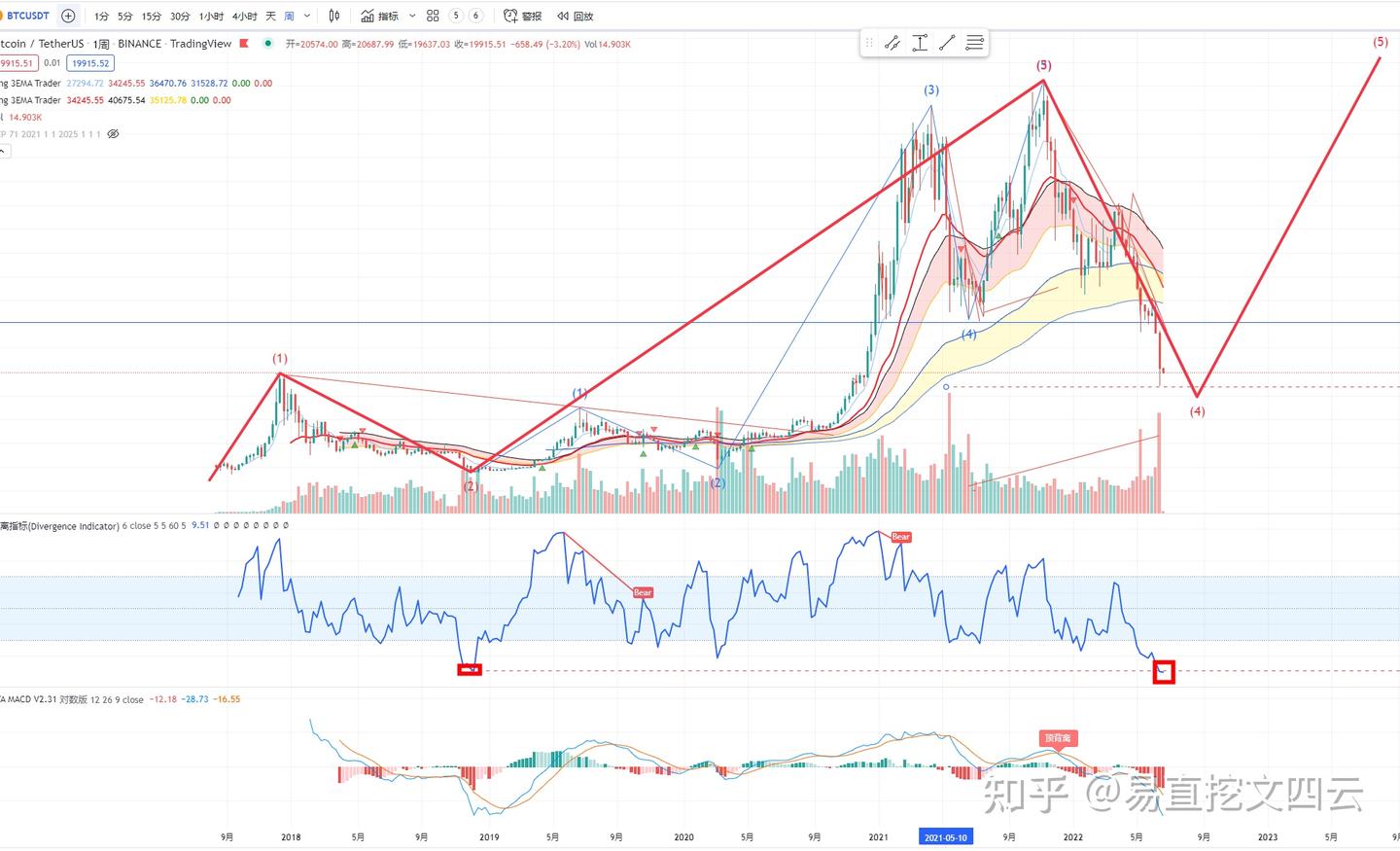1400x851 pixels.
Task: Create an alert with 警报 button
Action: (x=523, y=16)
